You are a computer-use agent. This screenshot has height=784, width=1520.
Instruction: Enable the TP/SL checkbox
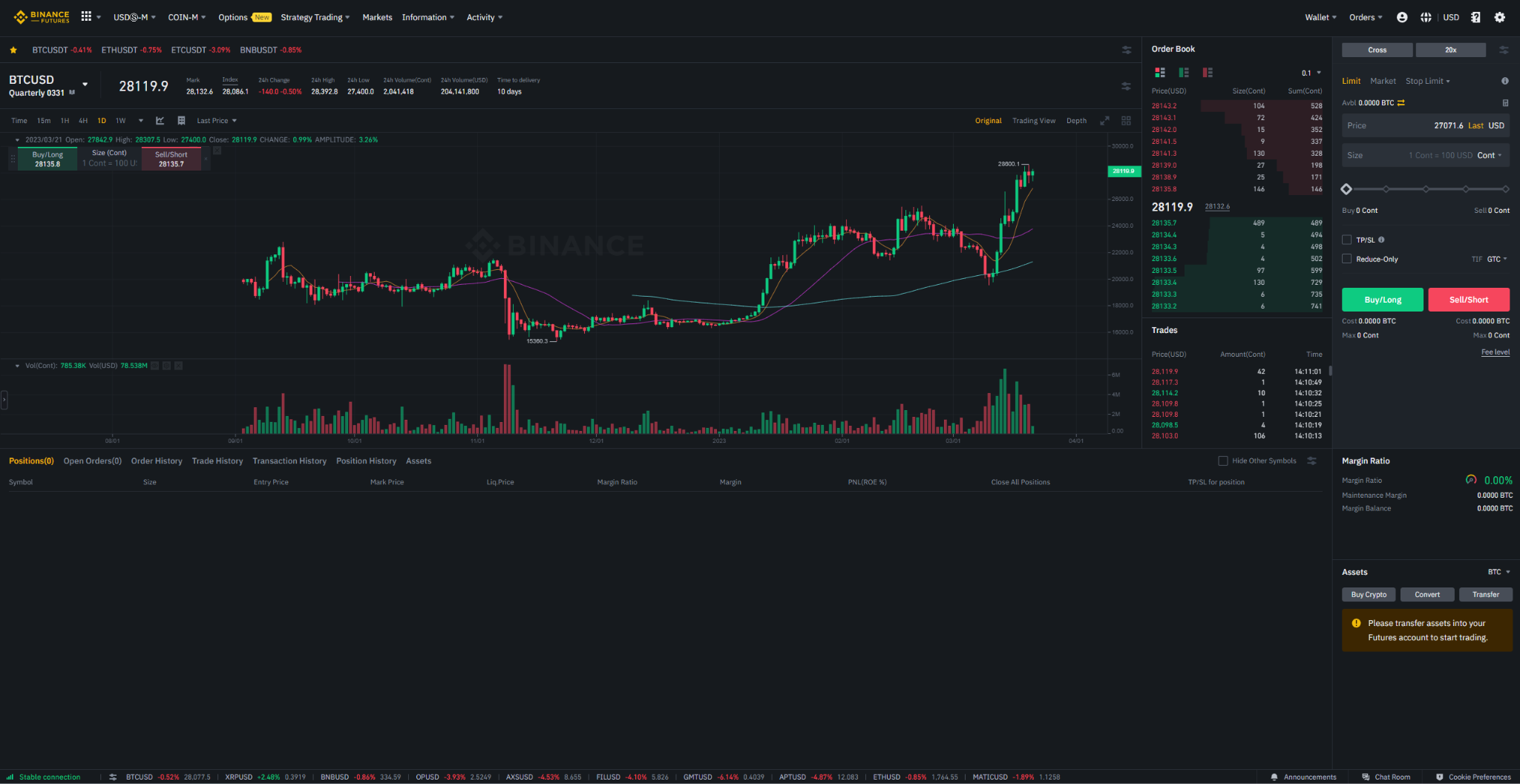1347,240
